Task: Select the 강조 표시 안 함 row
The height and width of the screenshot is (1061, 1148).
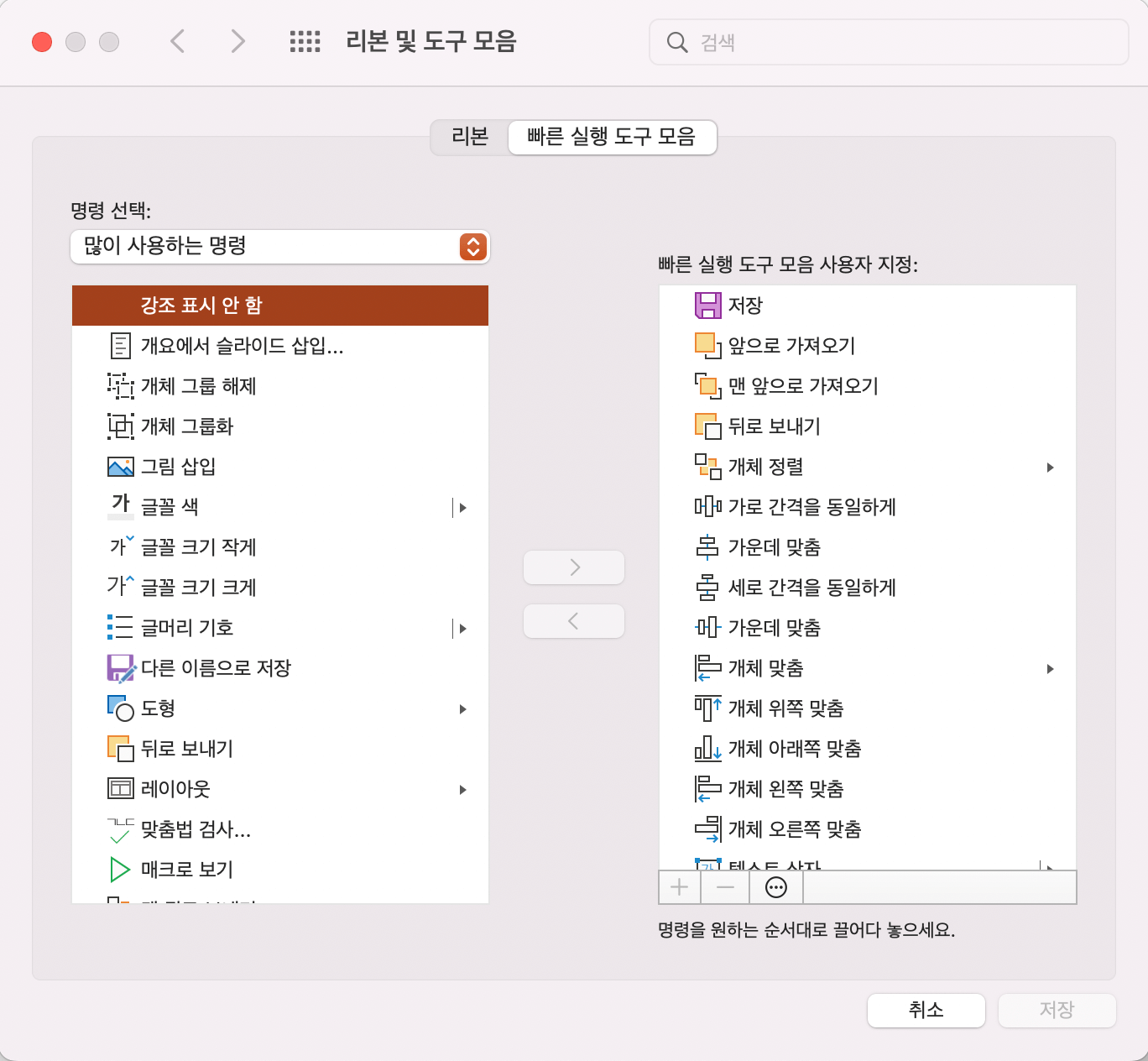Action: click(x=280, y=306)
